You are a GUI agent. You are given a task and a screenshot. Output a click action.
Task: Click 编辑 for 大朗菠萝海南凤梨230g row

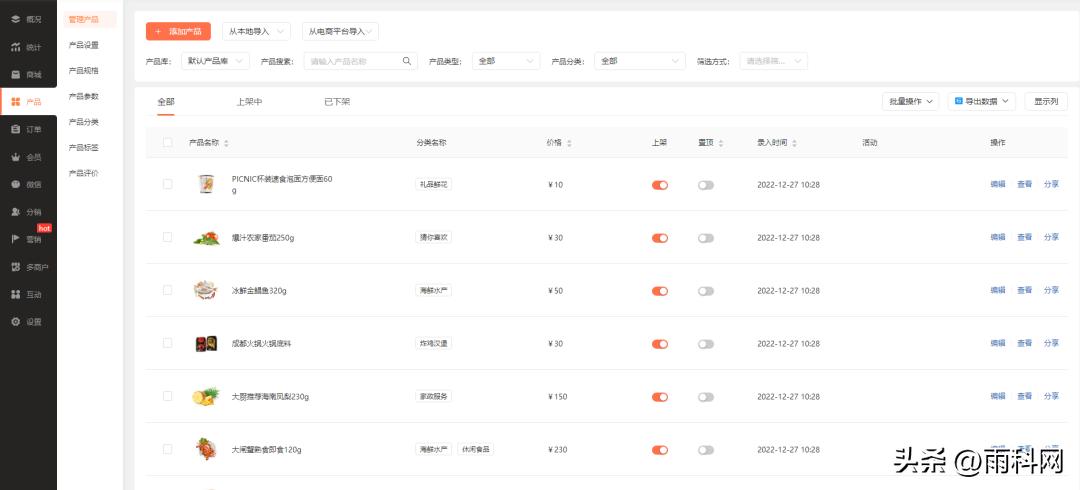(x=997, y=396)
